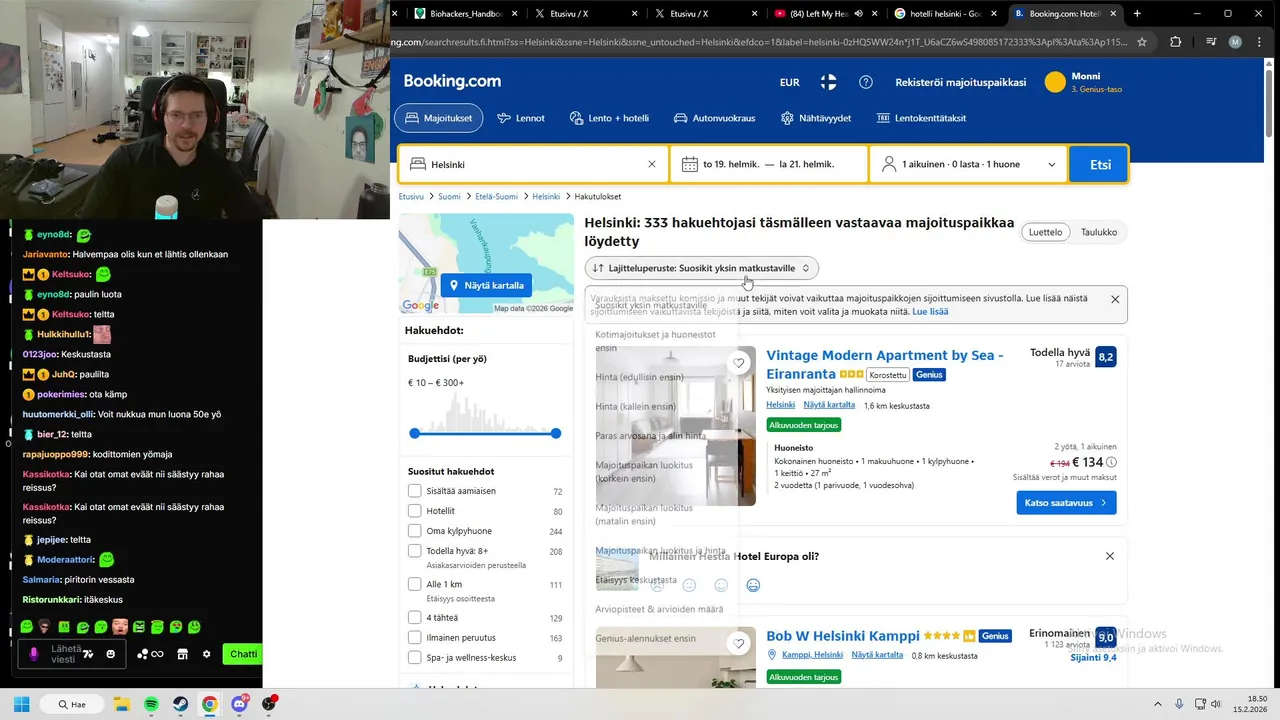Click the purple microphone icon in chat box

coord(34,654)
